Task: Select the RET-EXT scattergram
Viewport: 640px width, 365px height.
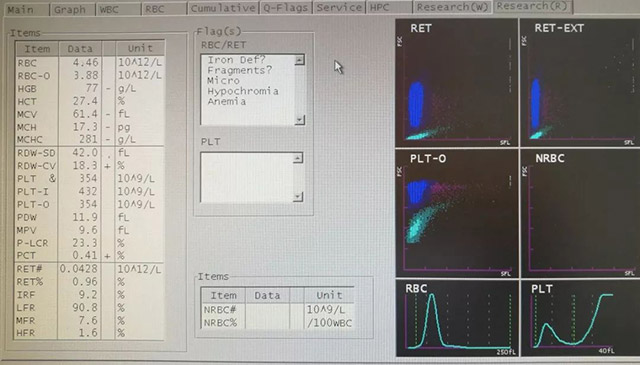Action: [580, 83]
